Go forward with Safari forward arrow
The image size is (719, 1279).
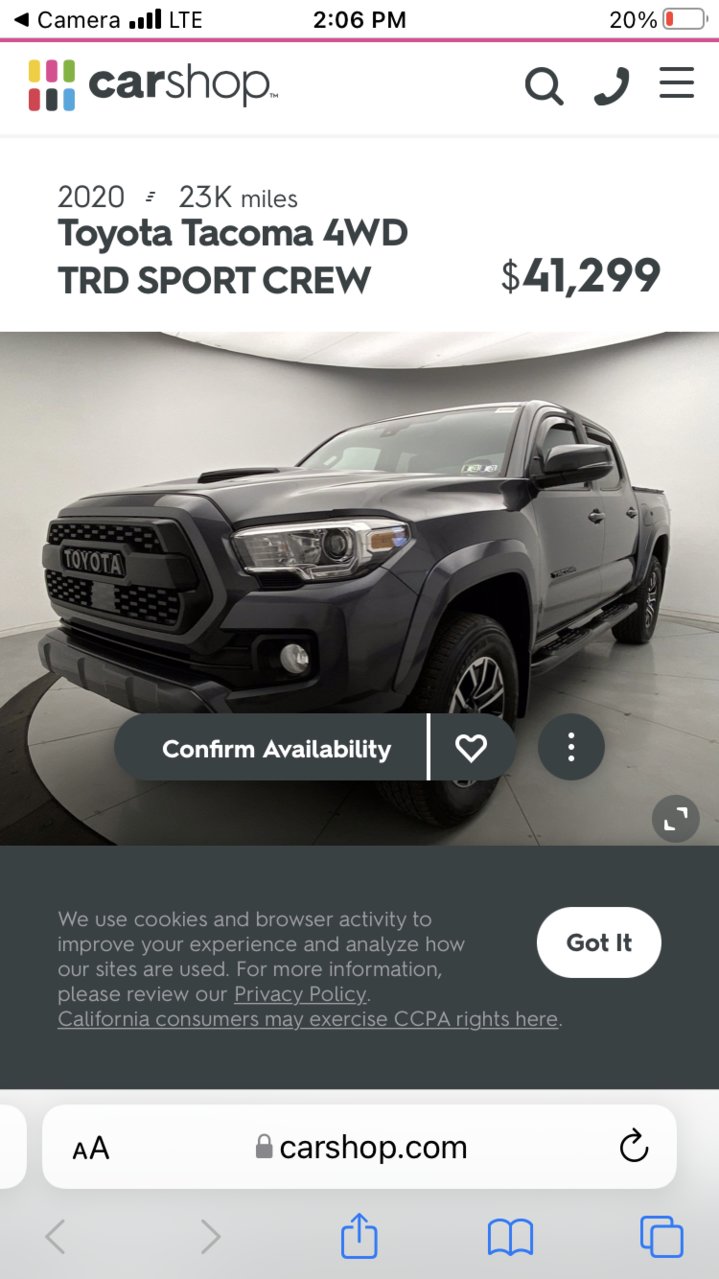click(x=210, y=1237)
